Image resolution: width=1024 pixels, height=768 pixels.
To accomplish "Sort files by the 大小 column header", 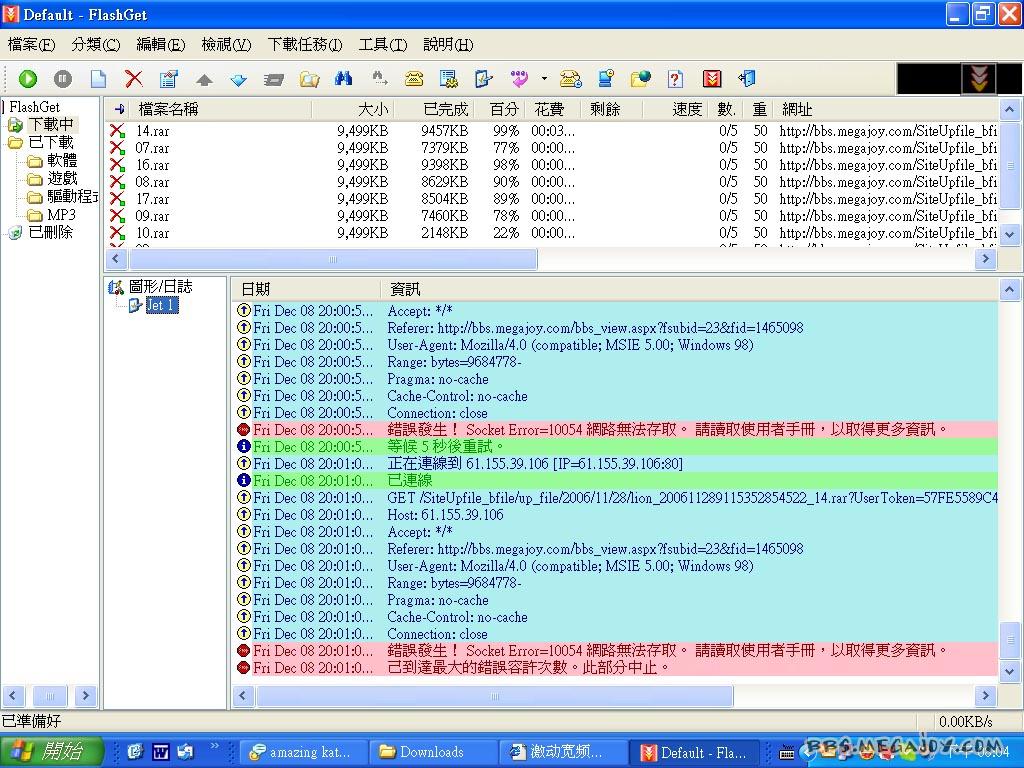I will click(x=353, y=109).
